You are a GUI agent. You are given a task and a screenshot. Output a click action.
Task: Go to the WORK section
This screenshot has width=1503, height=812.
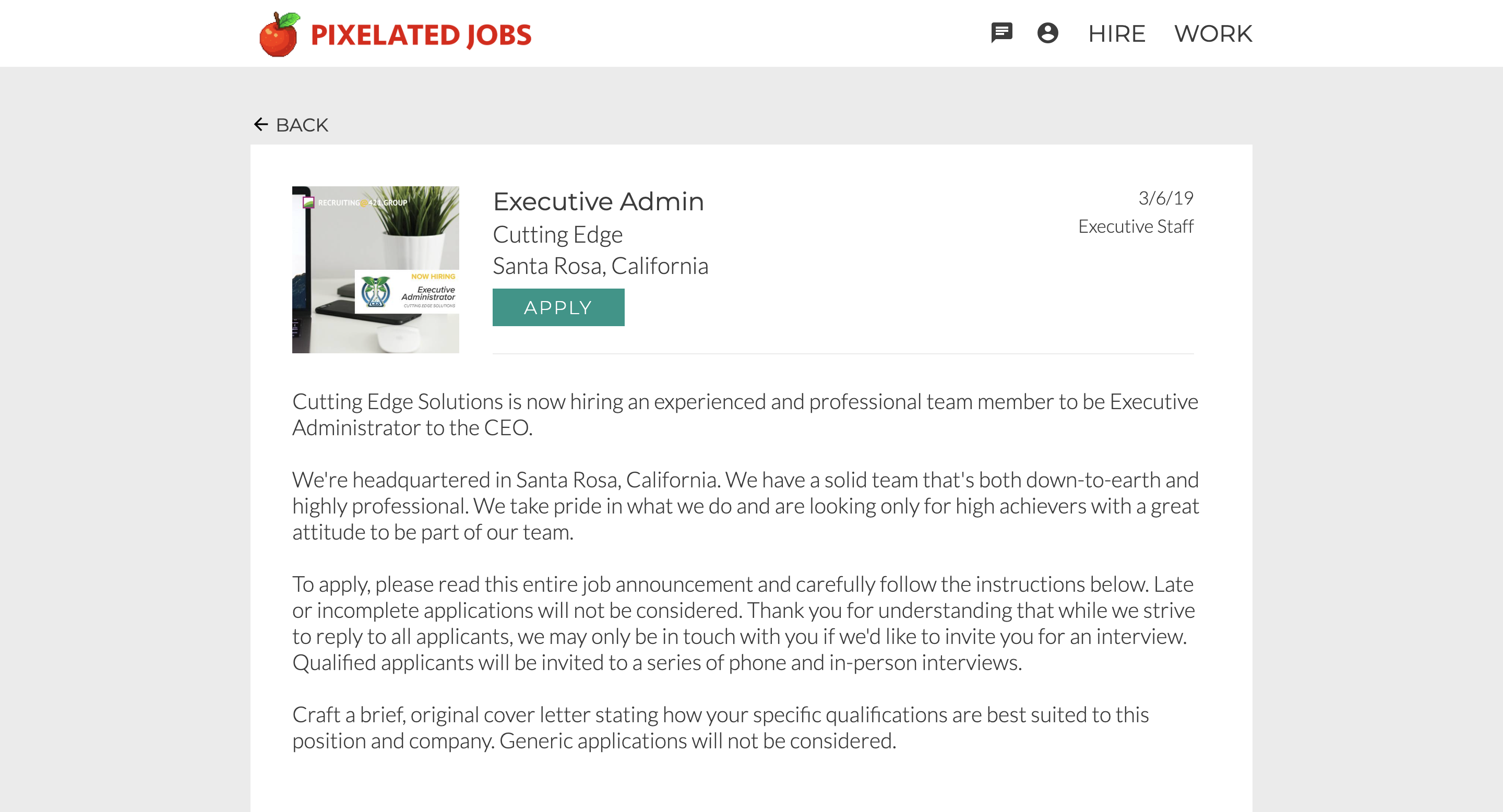1212,34
